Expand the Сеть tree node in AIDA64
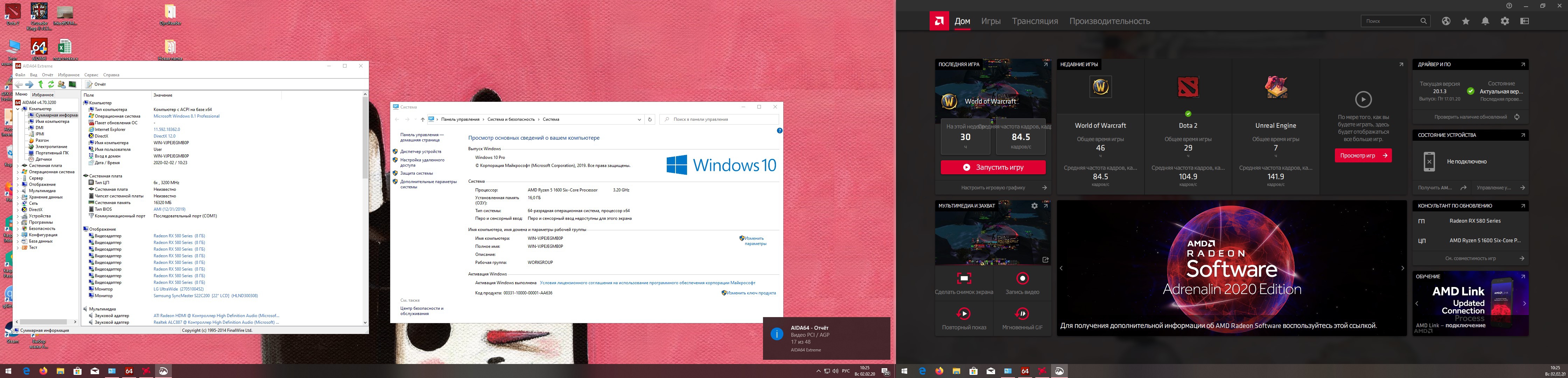 pos(17,203)
